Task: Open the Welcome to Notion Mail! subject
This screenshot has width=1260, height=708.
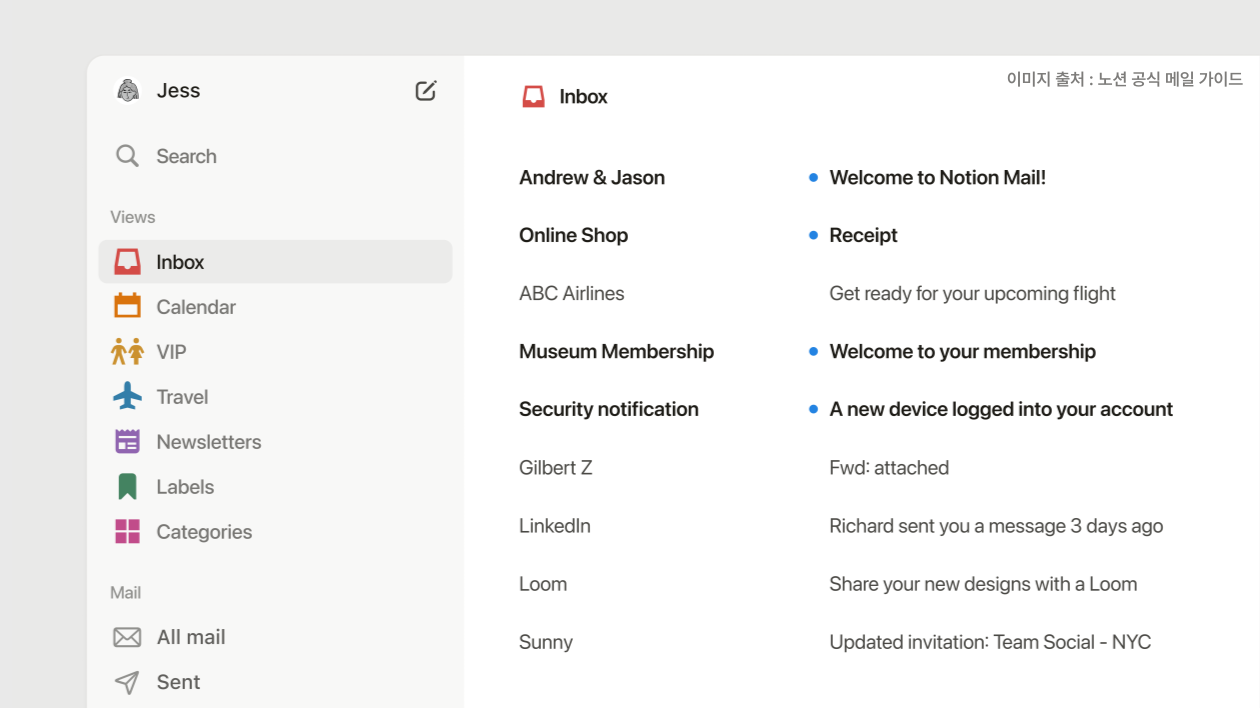Action: click(938, 178)
